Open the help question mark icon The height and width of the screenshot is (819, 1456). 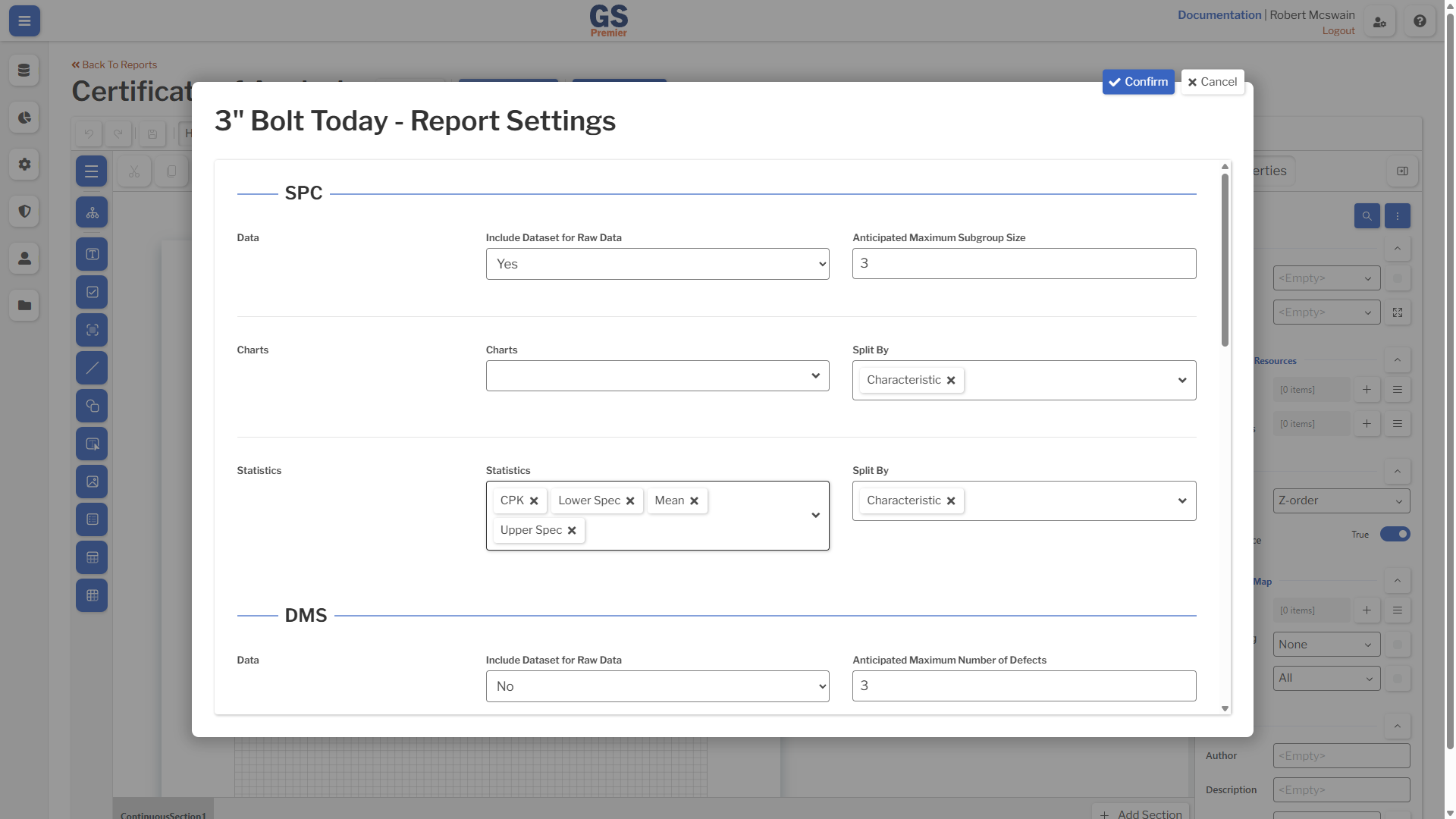pos(1420,21)
